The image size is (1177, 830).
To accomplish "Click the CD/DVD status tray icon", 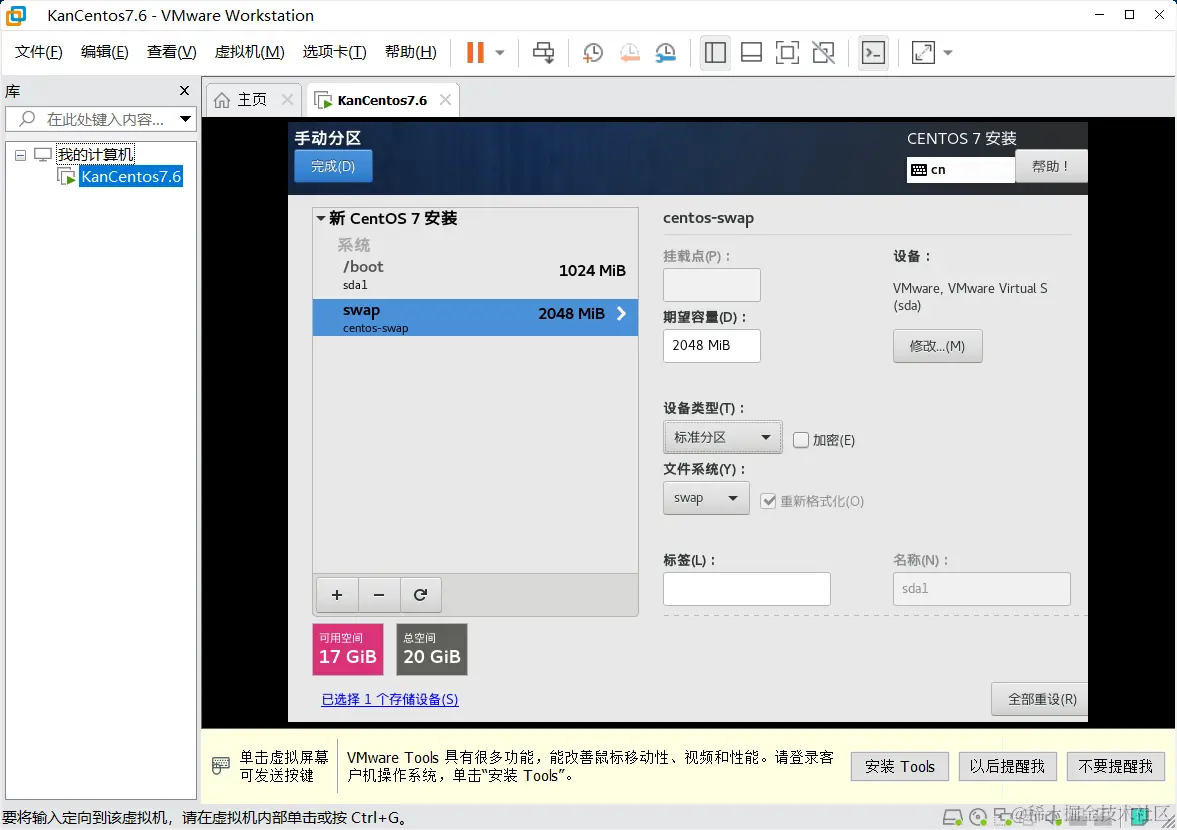I will click(977, 817).
